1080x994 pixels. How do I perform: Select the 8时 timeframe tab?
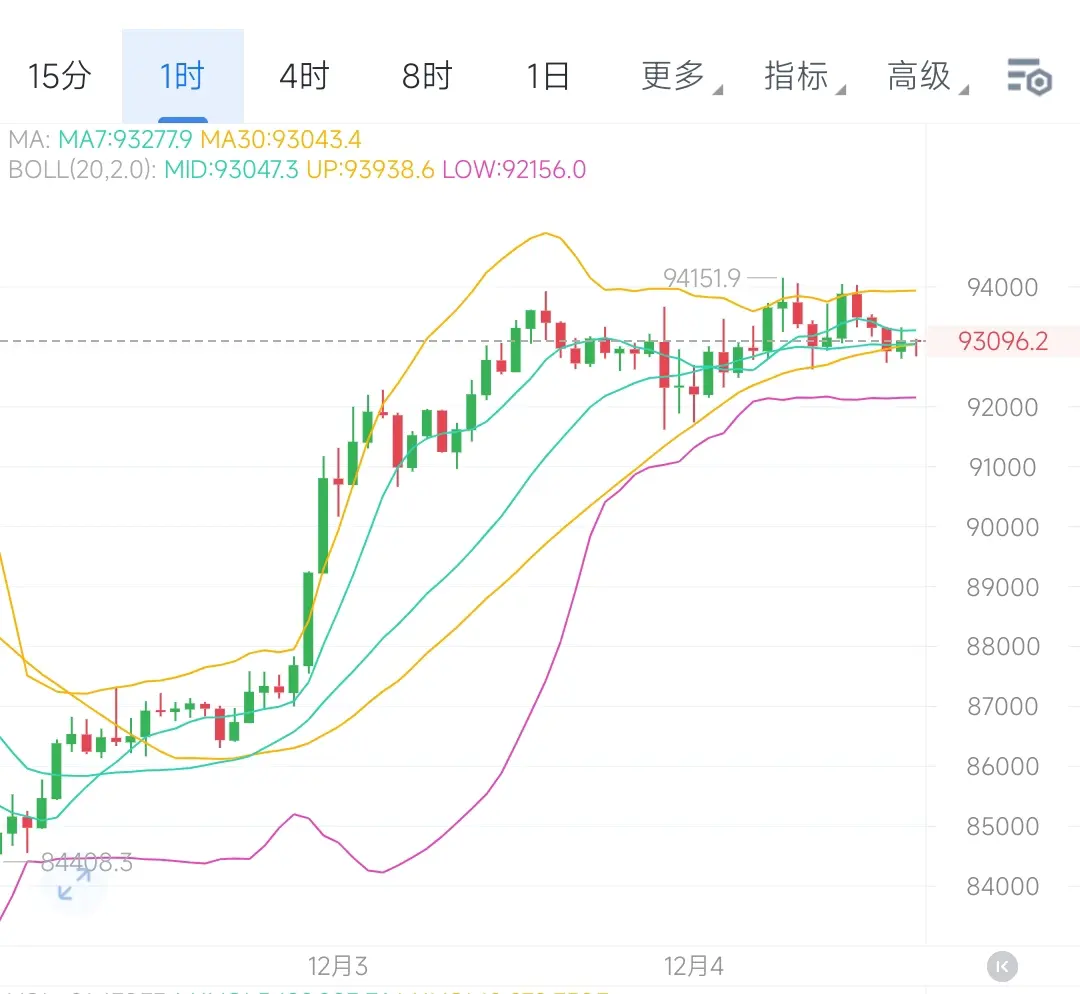[x=427, y=76]
